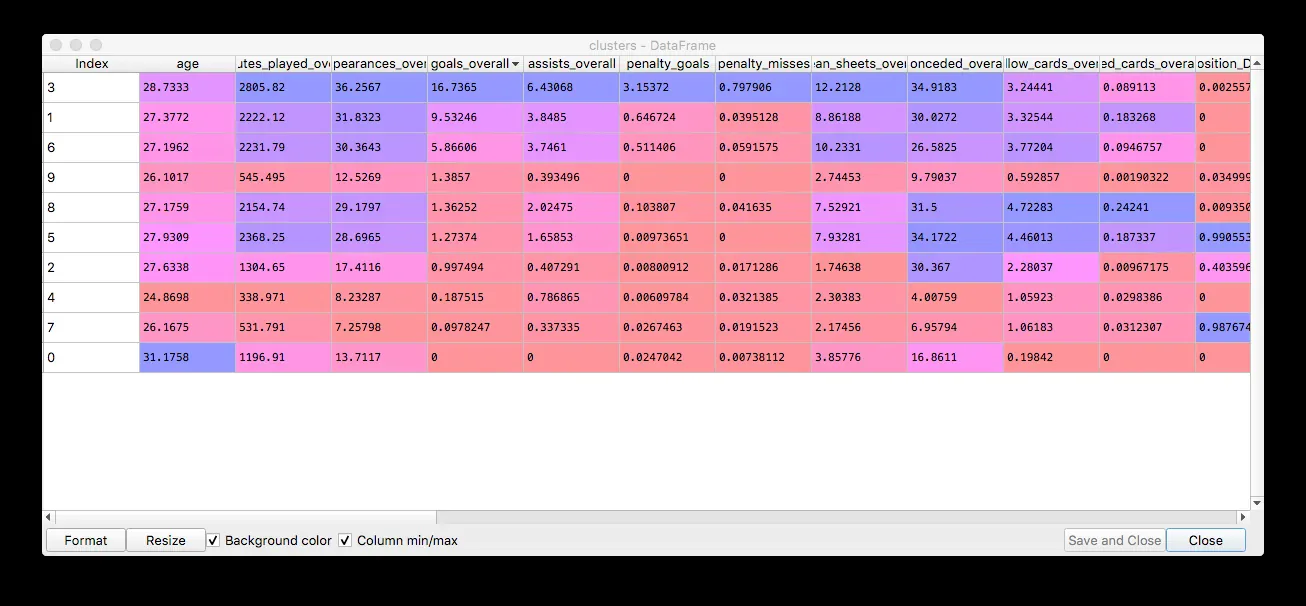Viewport: 1306px width, 606px height.
Task: Select cell with value 2368.25
Action: click(283, 237)
